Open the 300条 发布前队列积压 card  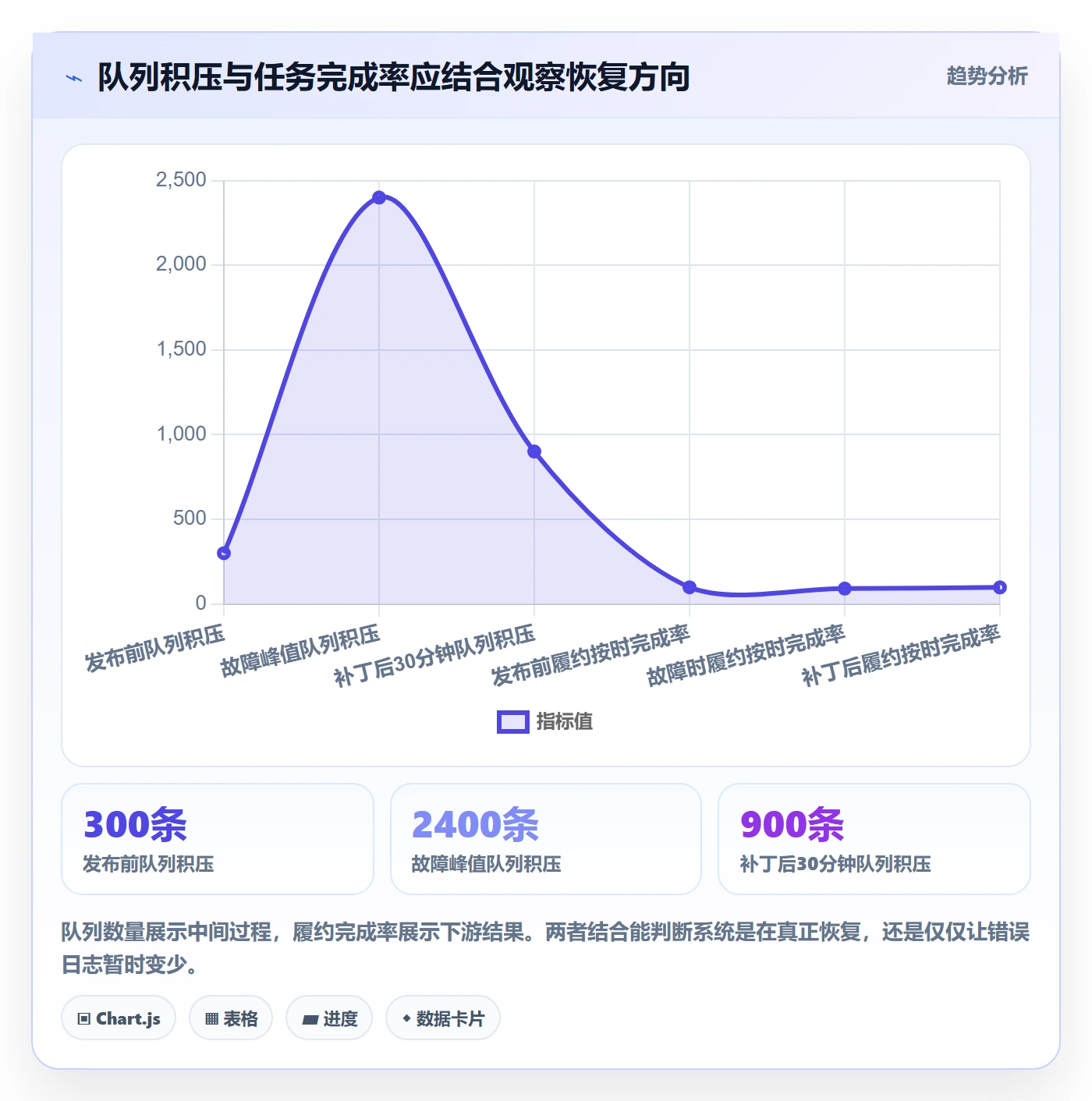pyautogui.click(x=218, y=839)
